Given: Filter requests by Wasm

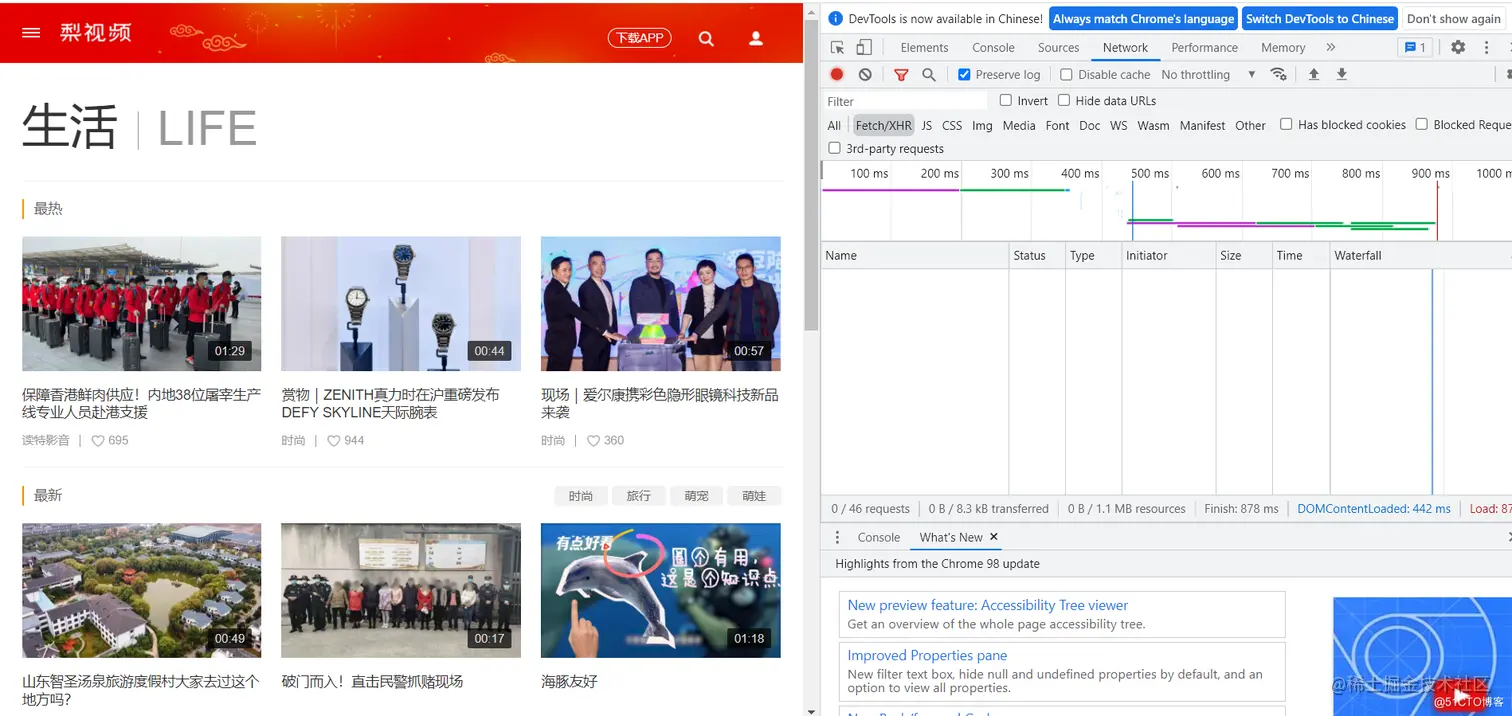Looking at the screenshot, I should [x=1153, y=125].
